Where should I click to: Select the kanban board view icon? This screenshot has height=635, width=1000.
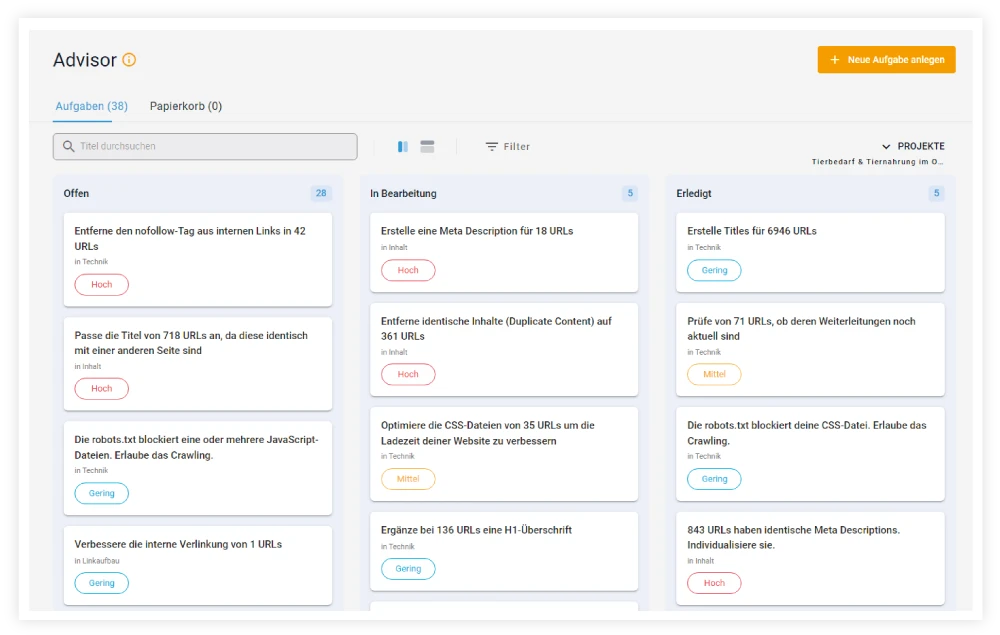pos(402,146)
